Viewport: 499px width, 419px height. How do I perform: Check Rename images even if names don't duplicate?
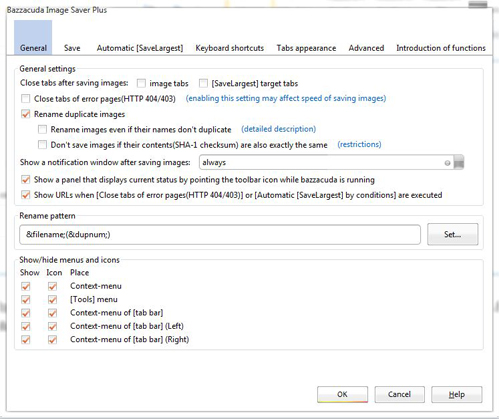tap(42, 129)
